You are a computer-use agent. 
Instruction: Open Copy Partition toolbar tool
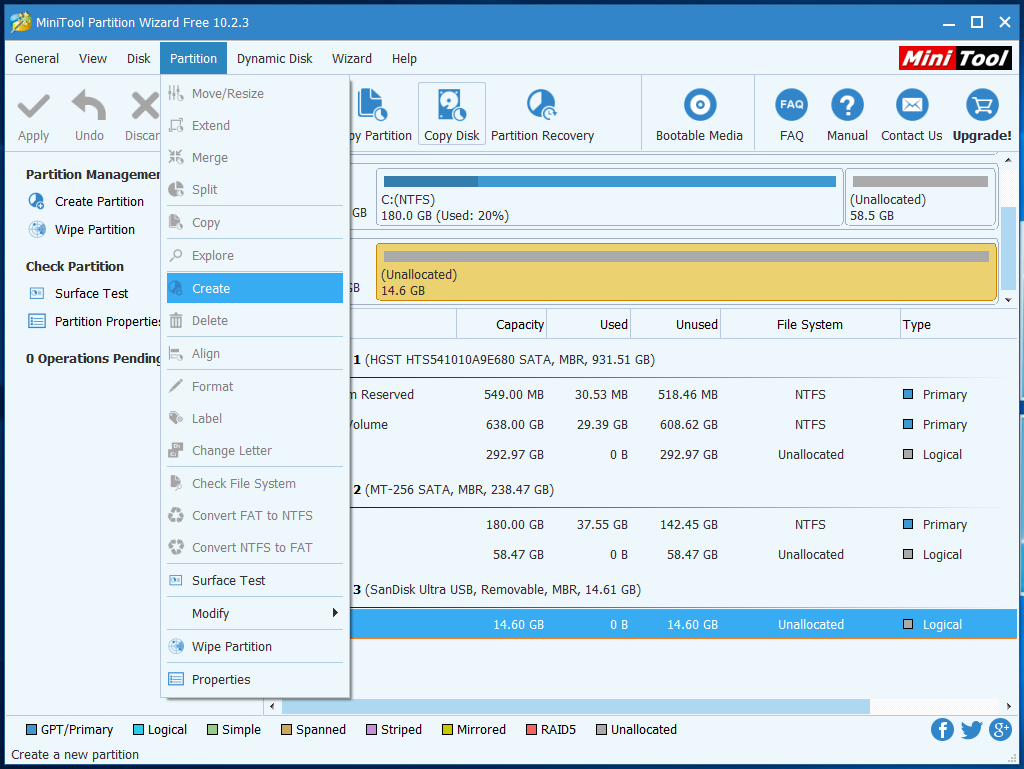click(380, 114)
